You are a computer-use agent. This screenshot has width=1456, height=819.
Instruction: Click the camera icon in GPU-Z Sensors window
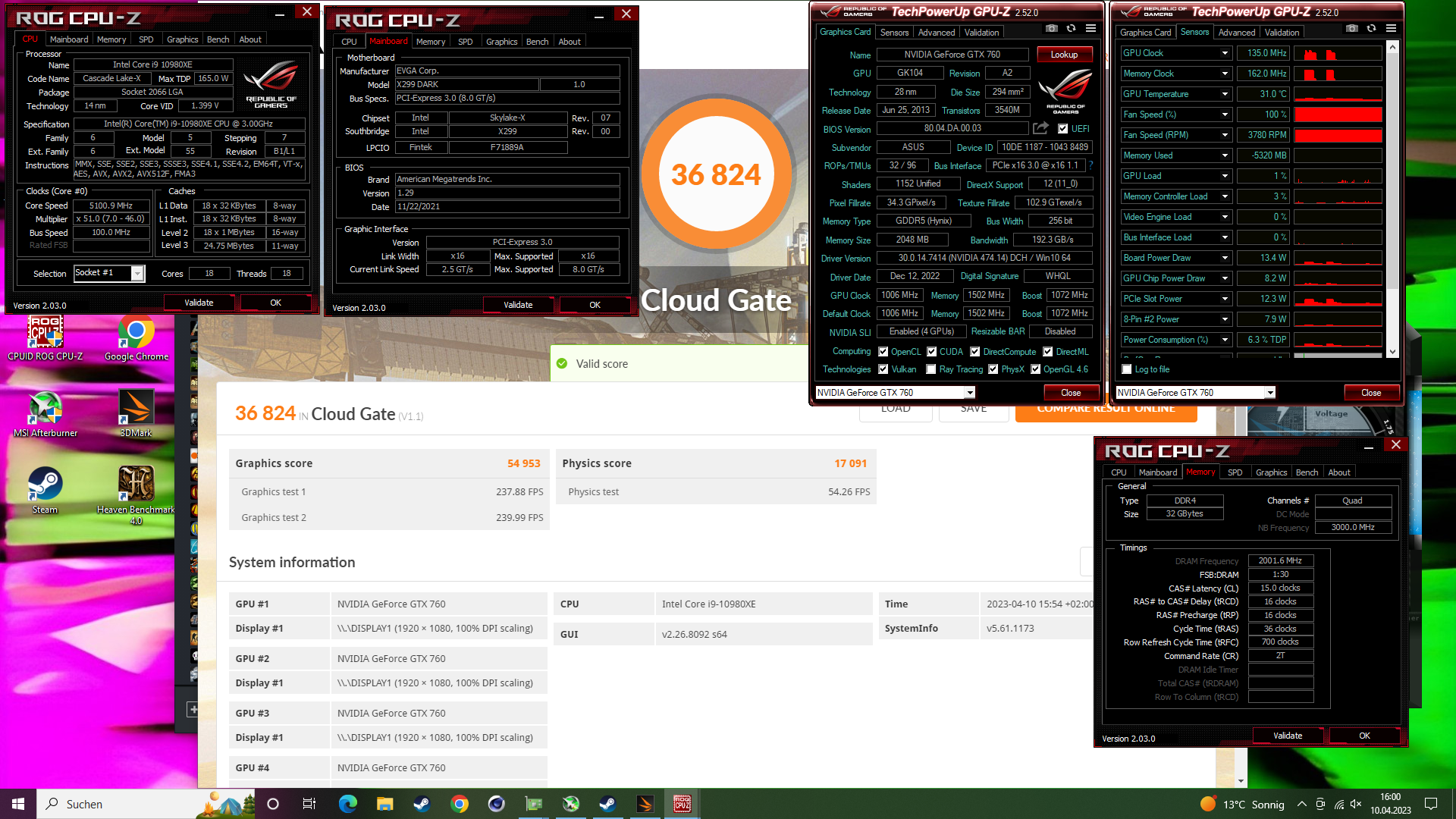point(1351,29)
